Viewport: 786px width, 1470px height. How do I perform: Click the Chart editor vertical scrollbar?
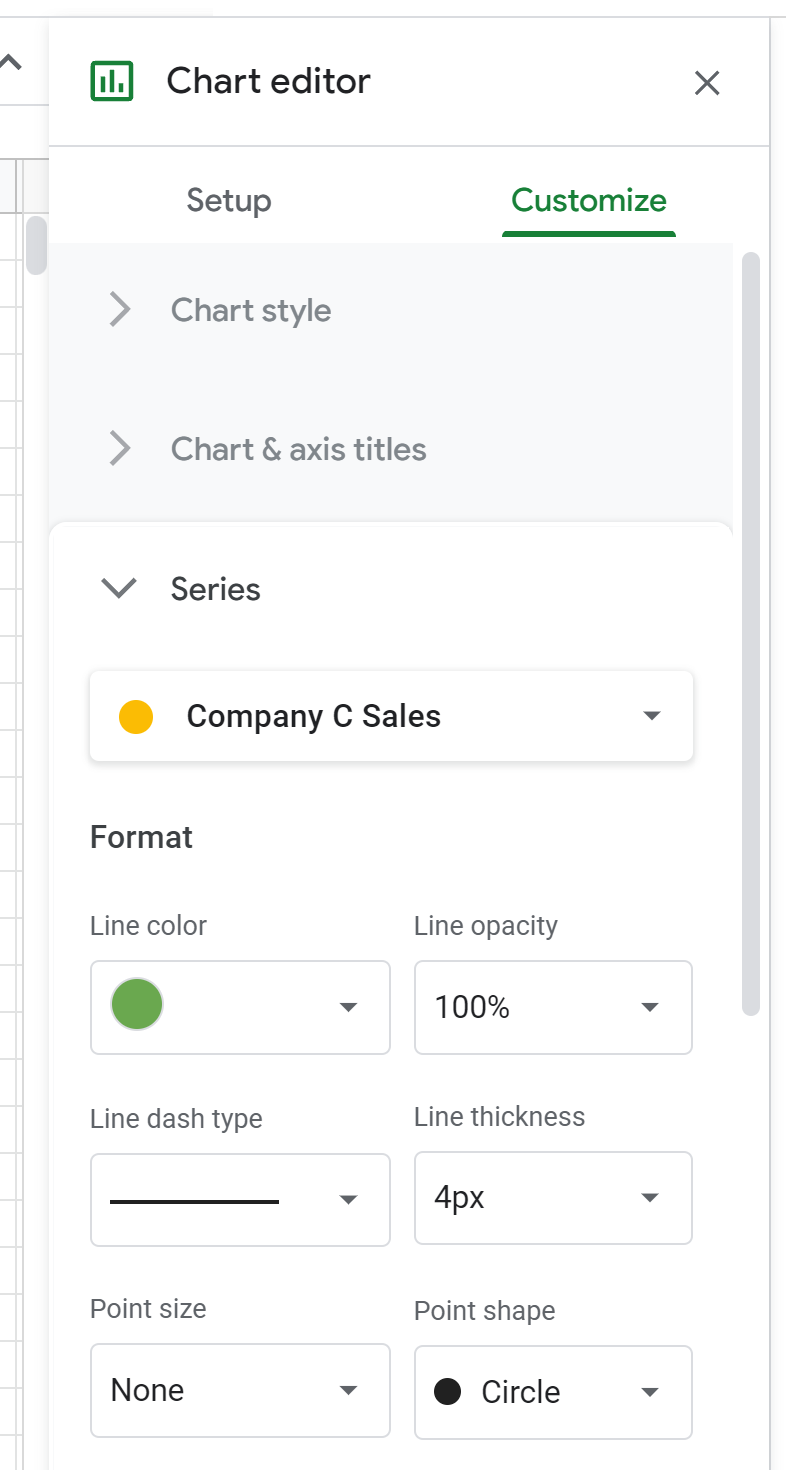(x=751, y=633)
